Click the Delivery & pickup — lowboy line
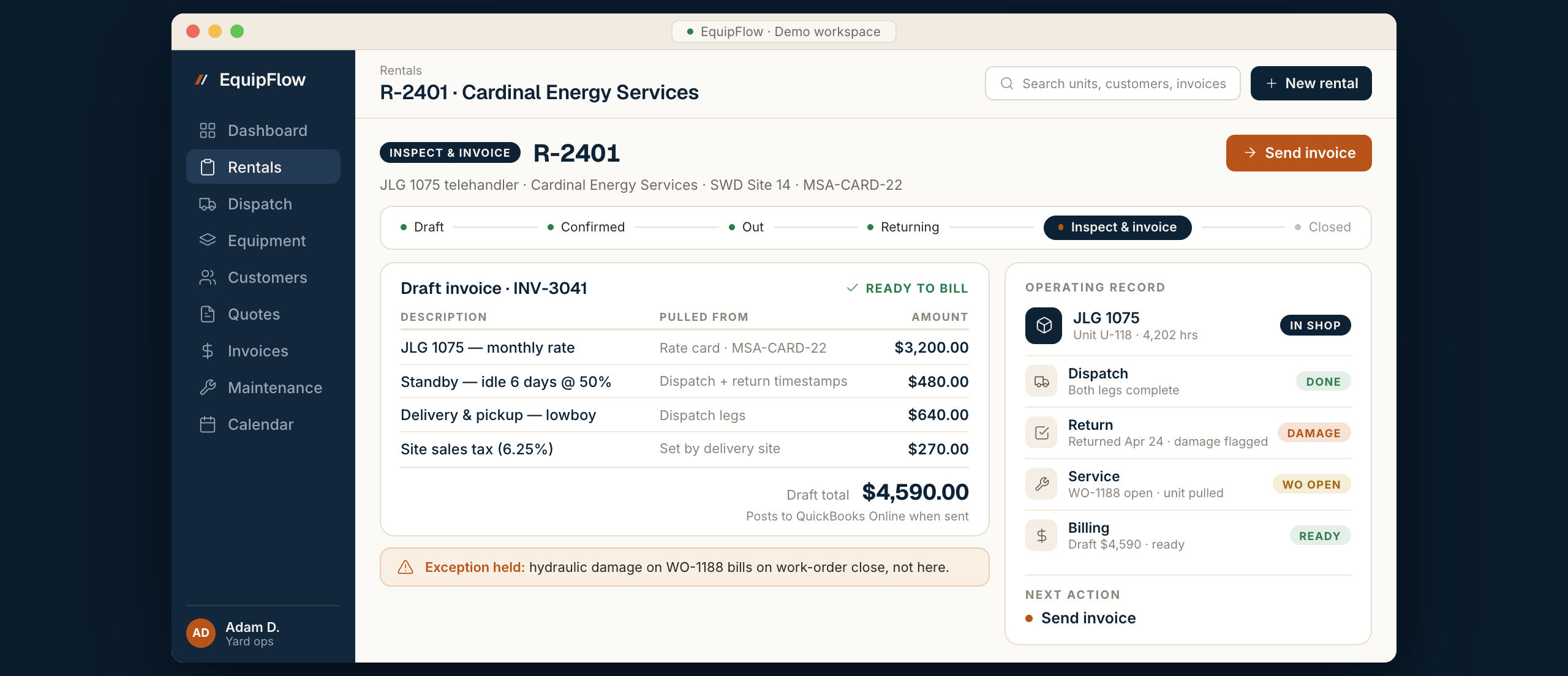Screen dimensions: 1568x676 [x=684, y=415]
